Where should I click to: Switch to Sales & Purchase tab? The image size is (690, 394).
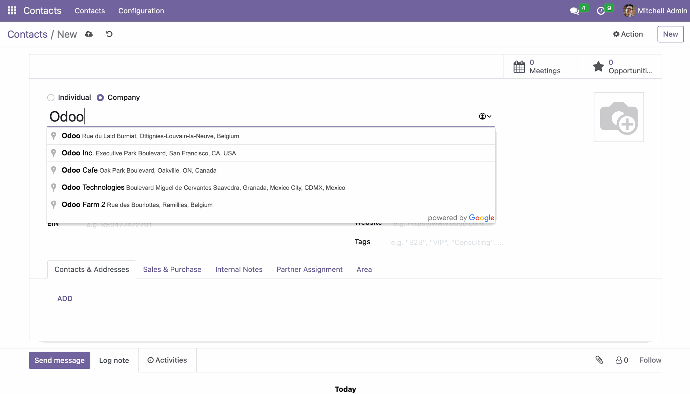click(172, 269)
